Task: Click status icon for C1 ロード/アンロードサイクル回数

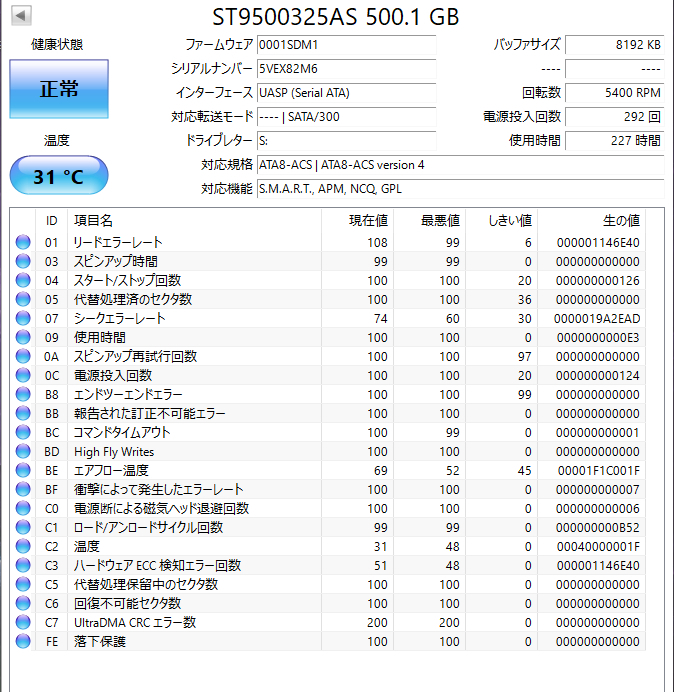Action: (x=23, y=527)
